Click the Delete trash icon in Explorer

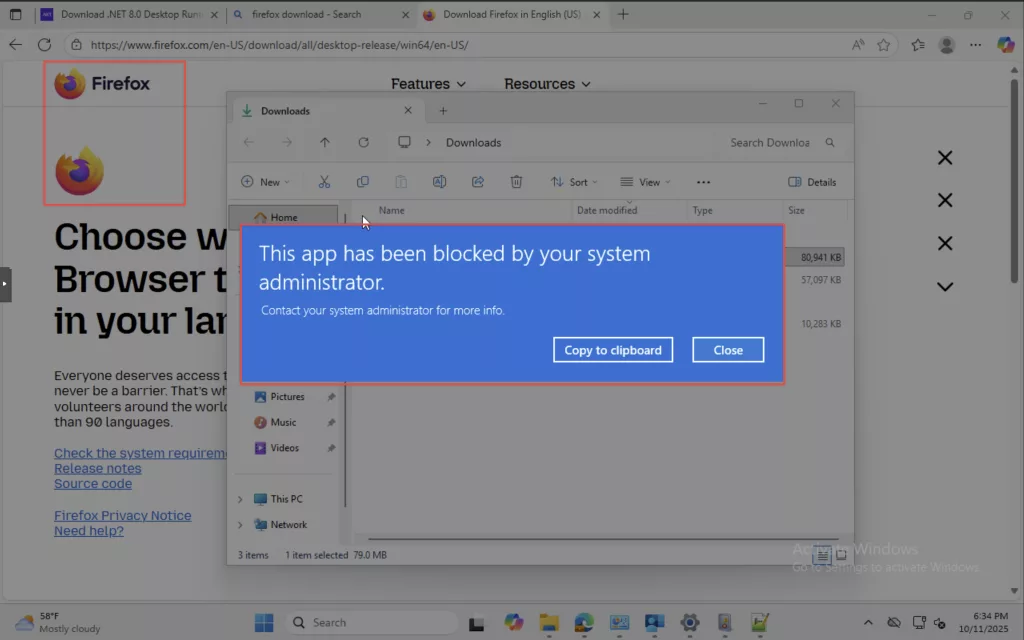[x=516, y=182]
